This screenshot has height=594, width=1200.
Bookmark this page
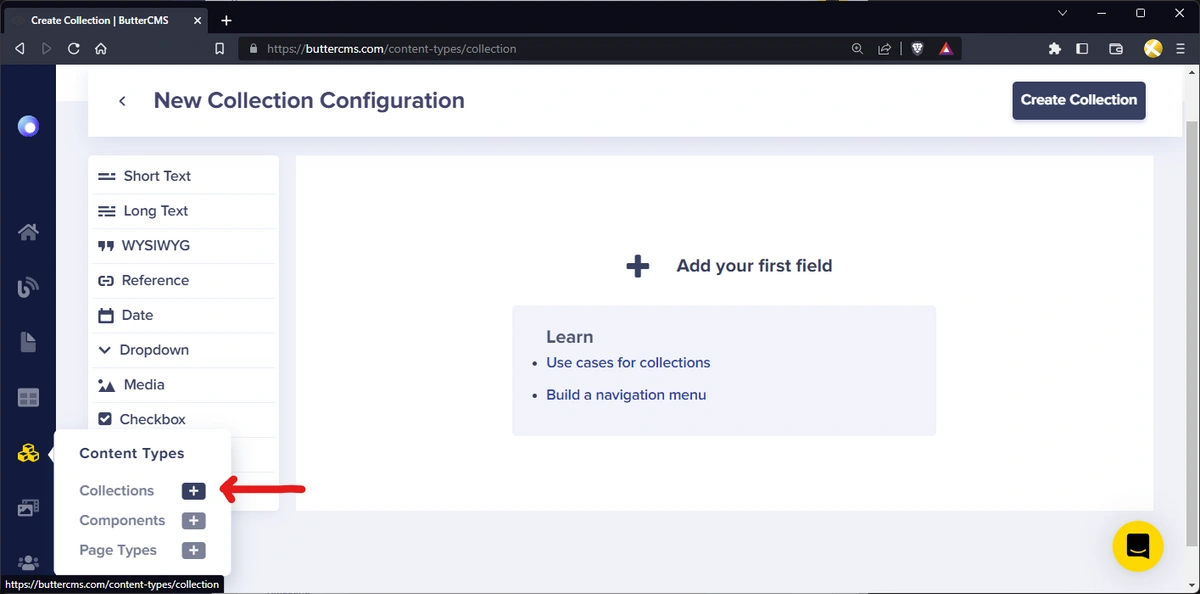click(220, 48)
